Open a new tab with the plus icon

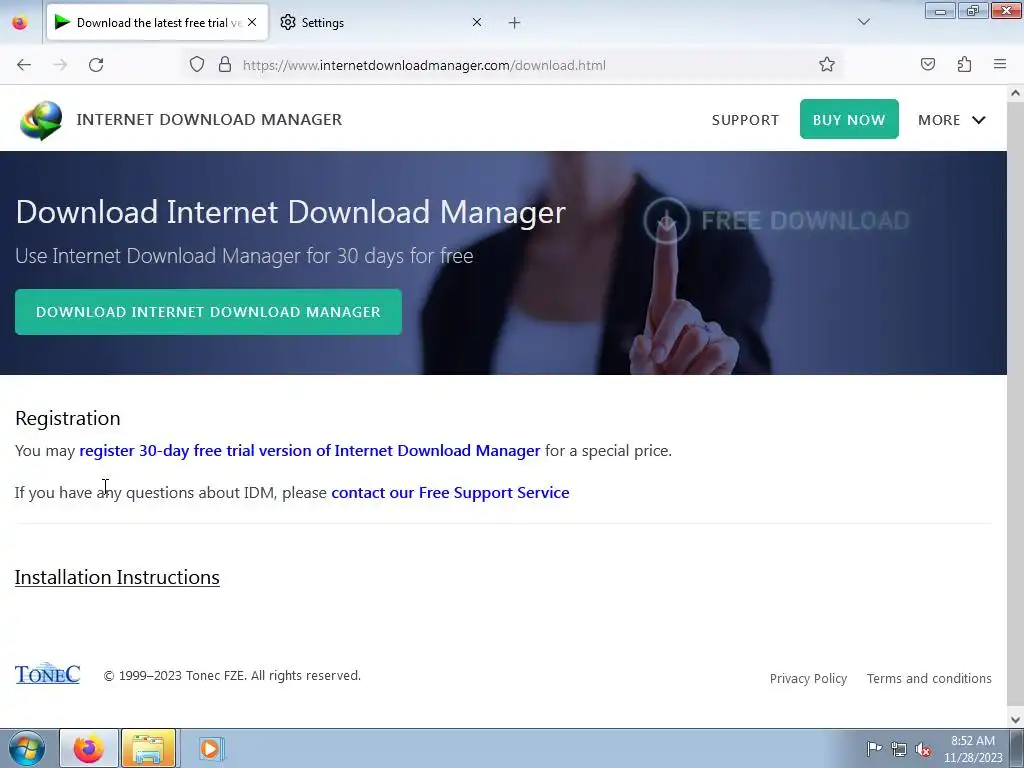pyautogui.click(x=515, y=23)
